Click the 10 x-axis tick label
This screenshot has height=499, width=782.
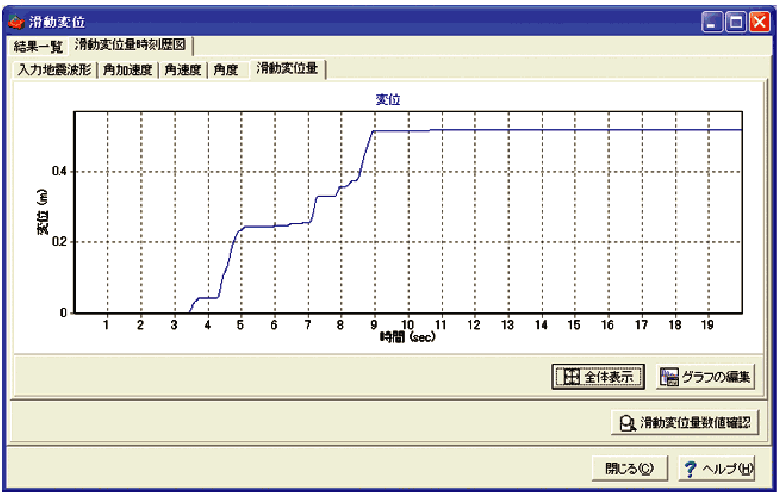click(407, 325)
